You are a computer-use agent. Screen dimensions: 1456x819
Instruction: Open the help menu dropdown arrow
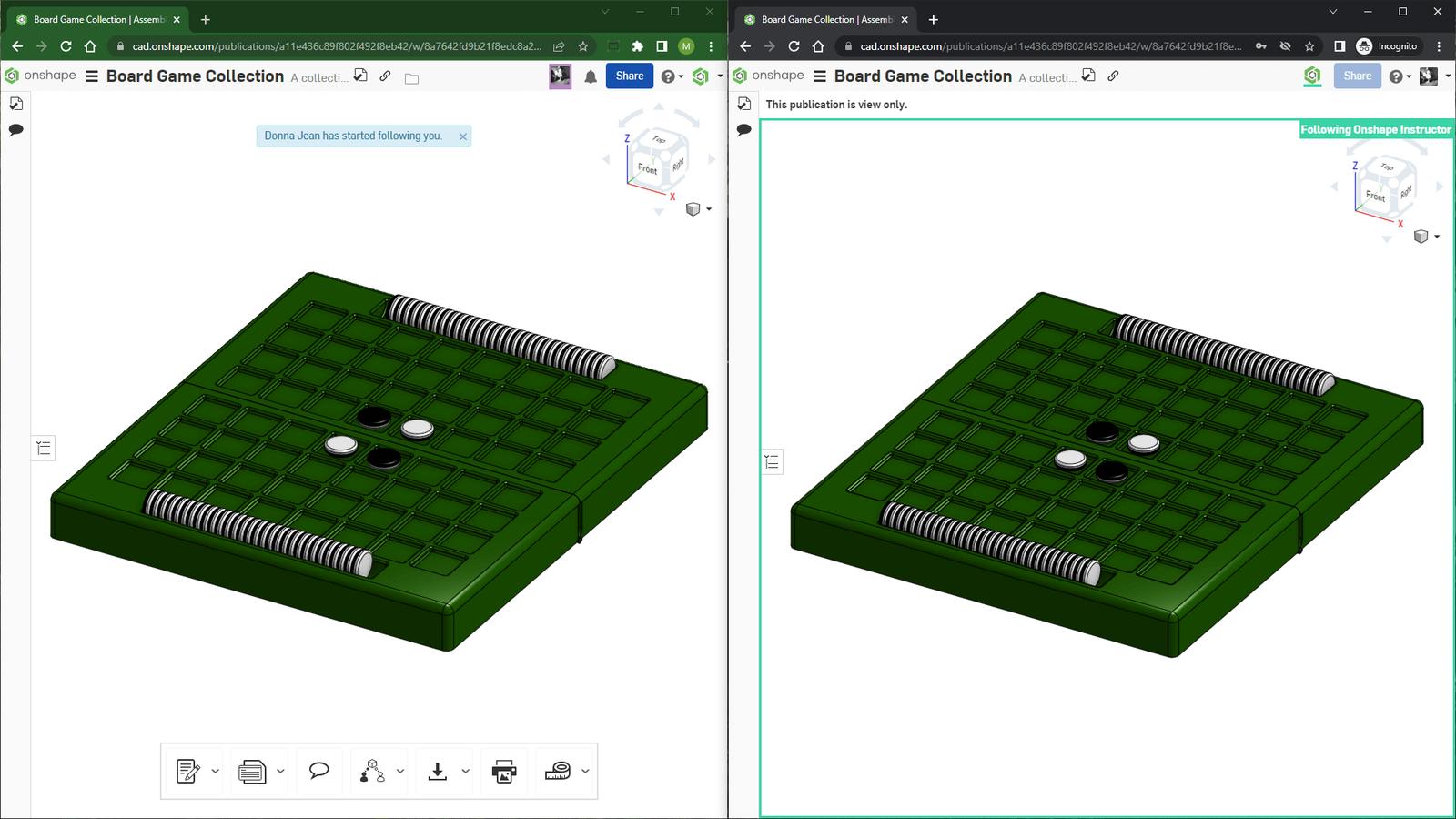[x=681, y=76]
